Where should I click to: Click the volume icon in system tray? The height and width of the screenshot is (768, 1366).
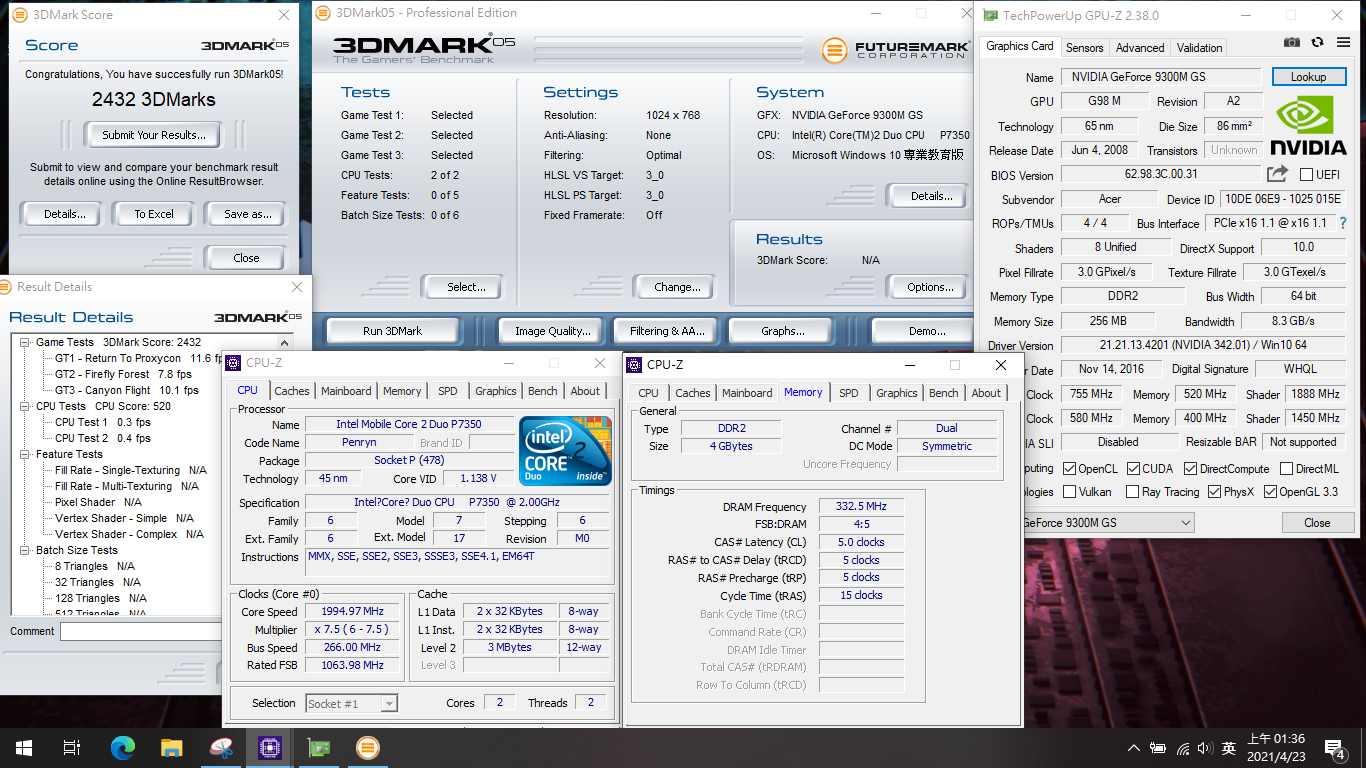click(1207, 748)
